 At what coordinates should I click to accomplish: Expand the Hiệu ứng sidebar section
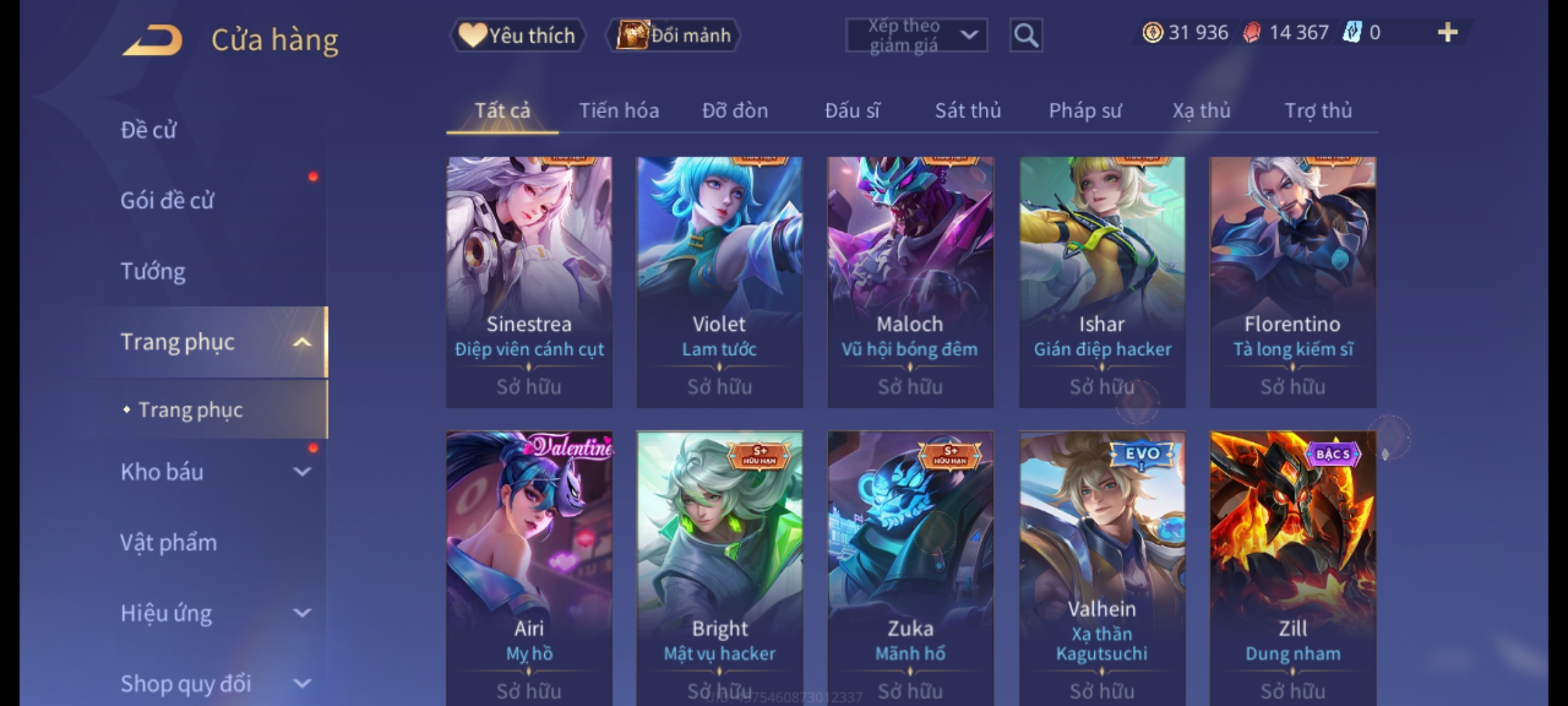tap(302, 613)
